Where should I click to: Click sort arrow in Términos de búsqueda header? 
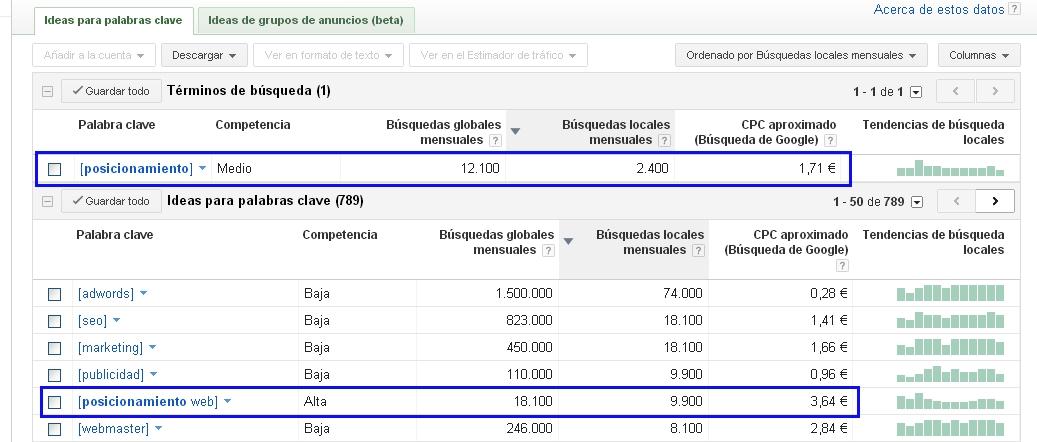(x=516, y=132)
